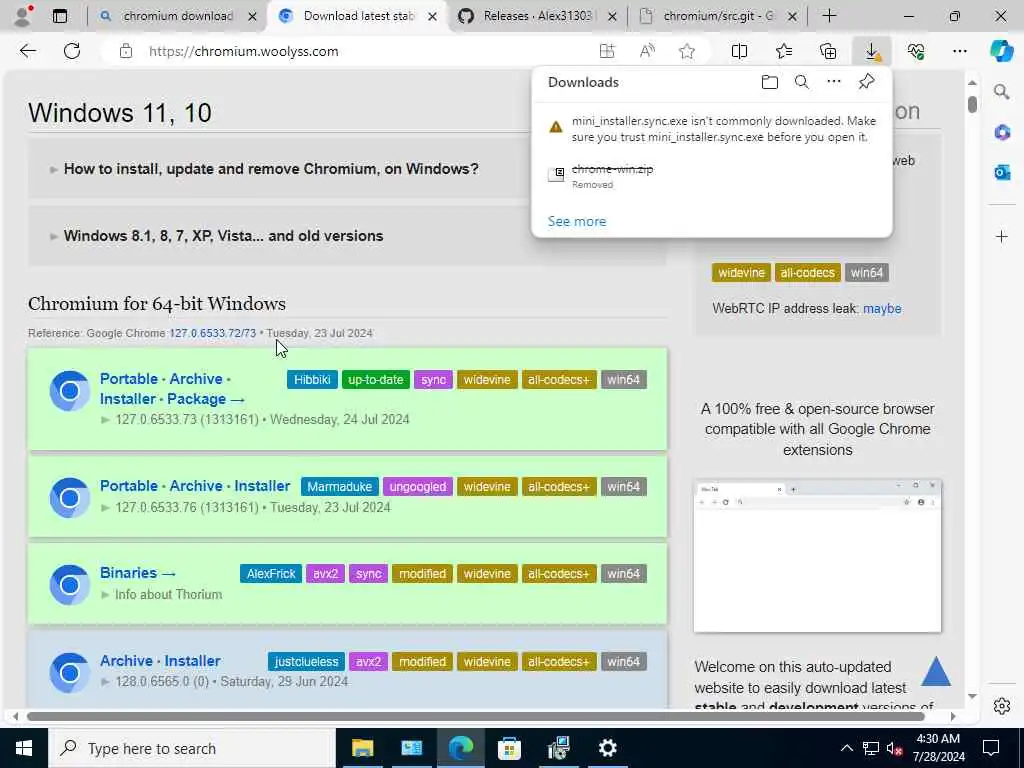The width and height of the screenshot is (1024, 768).
Task: Click the ungoogled tag
Action: coord(418,487)
